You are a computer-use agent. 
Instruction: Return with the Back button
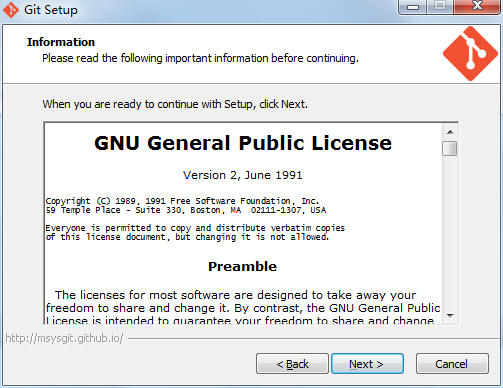coord(292,364)
